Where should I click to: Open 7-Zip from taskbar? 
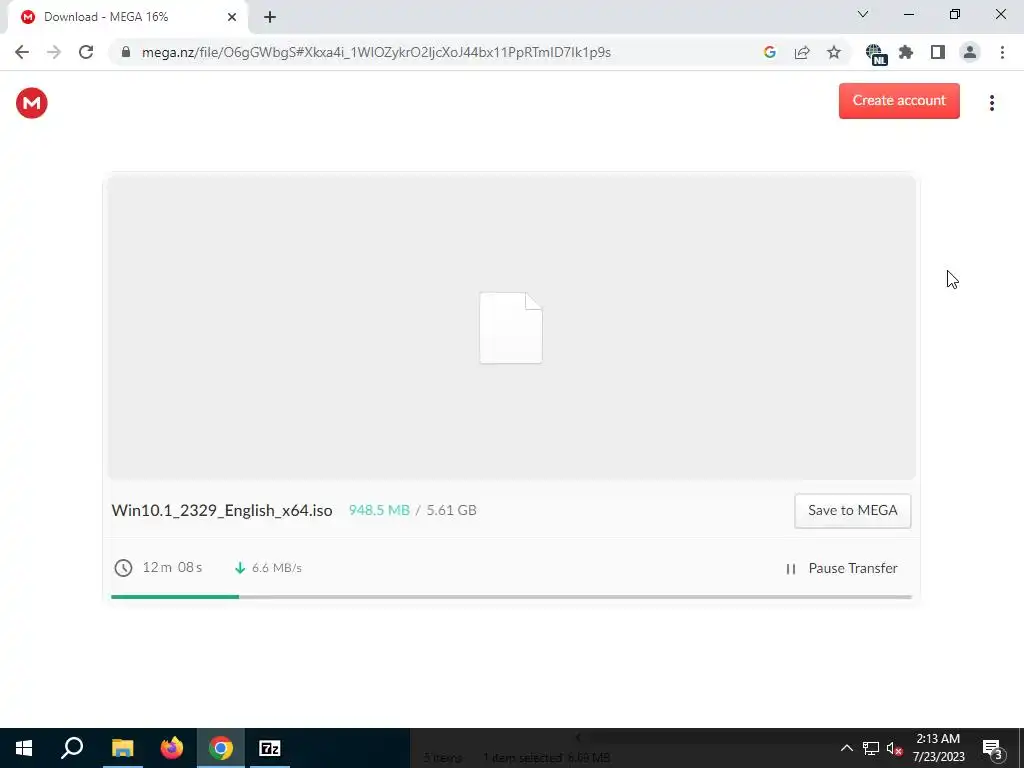pos(270,748)
